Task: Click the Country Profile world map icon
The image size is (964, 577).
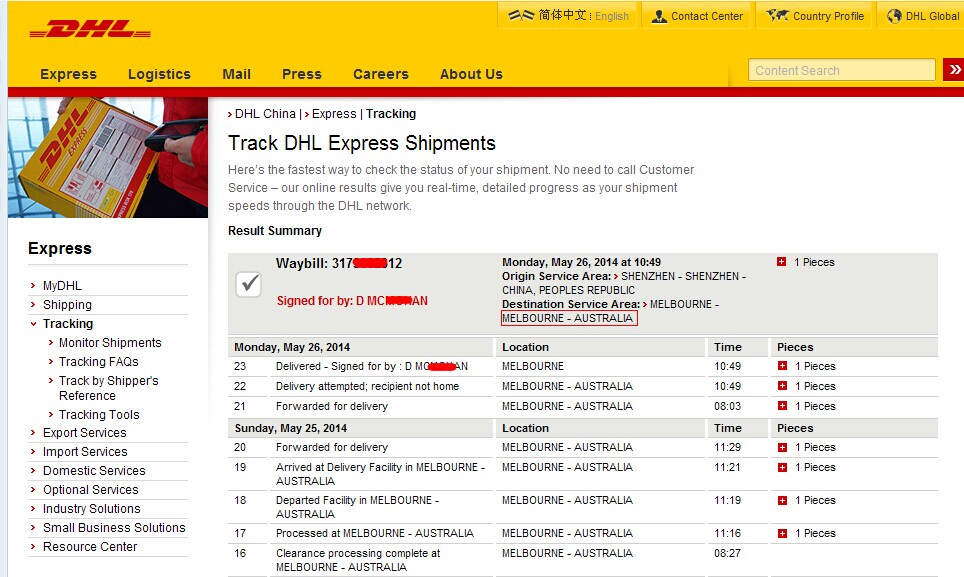Action: [x=777, y=15]
